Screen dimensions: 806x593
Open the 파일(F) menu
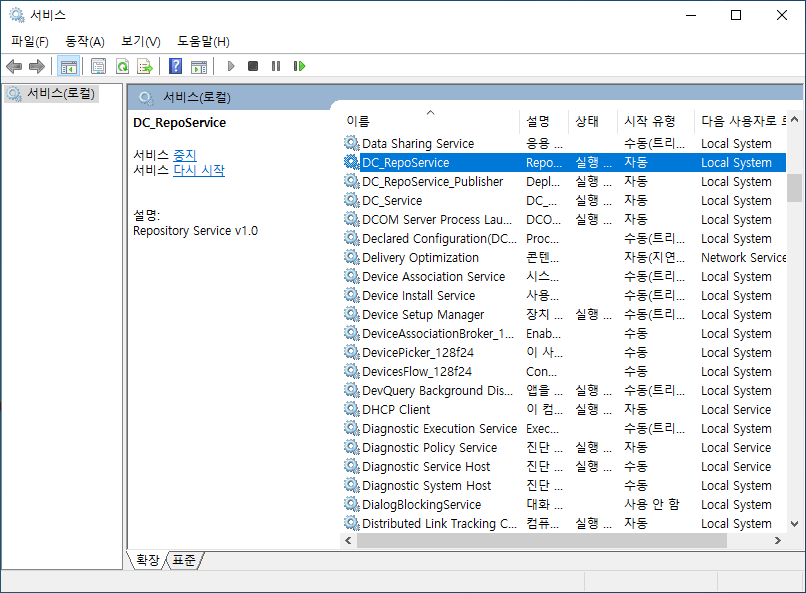point(30,41)
